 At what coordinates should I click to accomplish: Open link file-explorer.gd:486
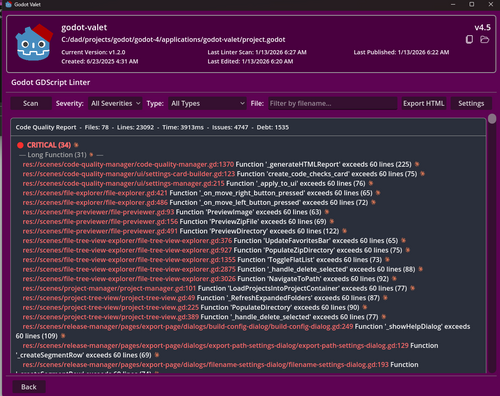[95, 202]
